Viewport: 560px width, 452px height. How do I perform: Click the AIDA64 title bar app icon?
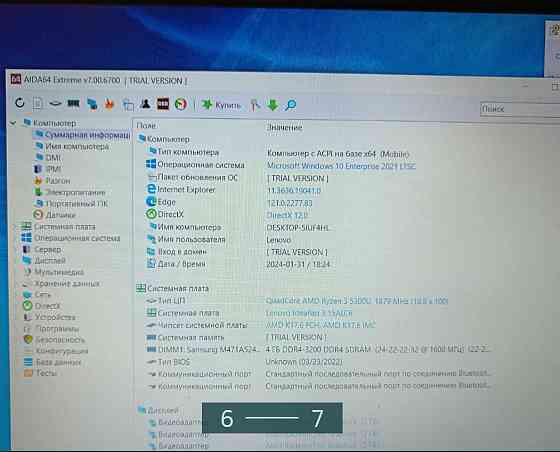15,79
